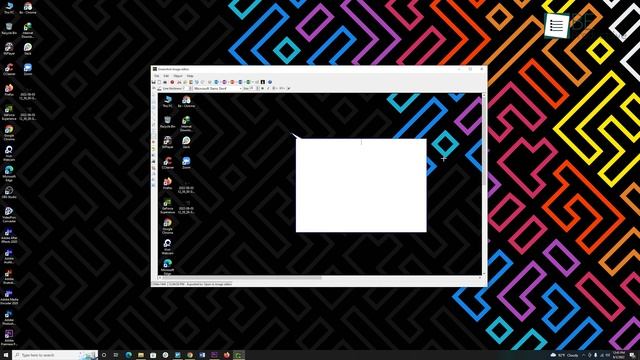
Task: Open the Object menu in Greenshot editor
Action: pyautogui.click(x=178, y=76)
